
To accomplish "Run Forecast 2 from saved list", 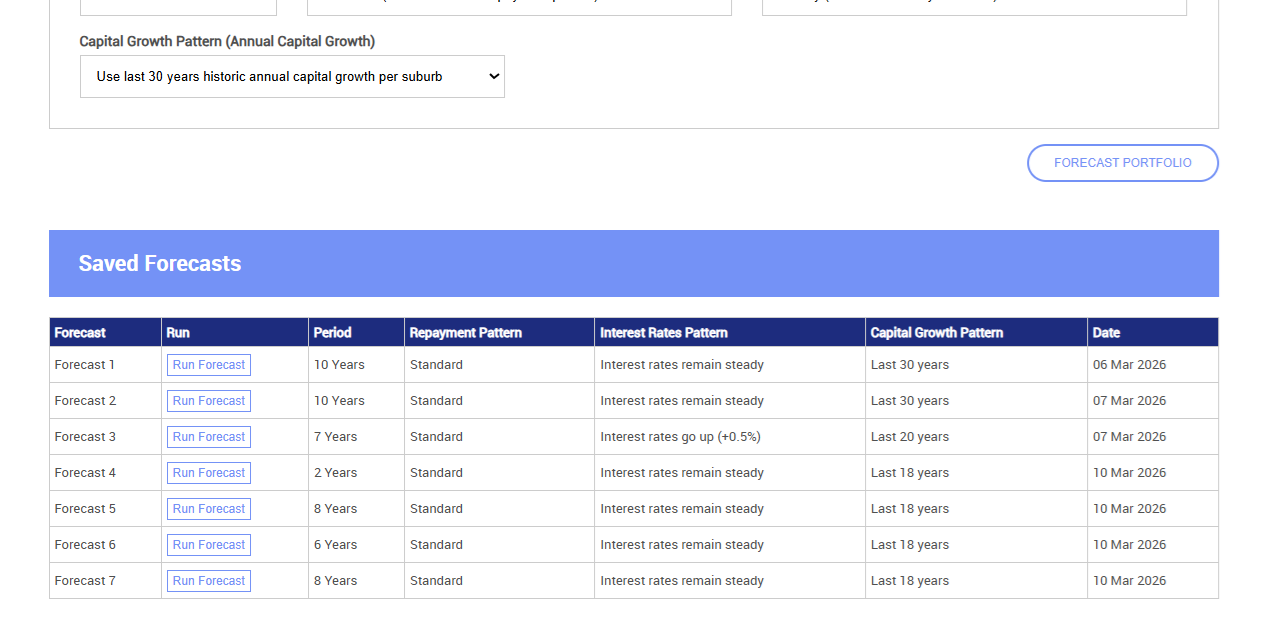I will 209,401.
